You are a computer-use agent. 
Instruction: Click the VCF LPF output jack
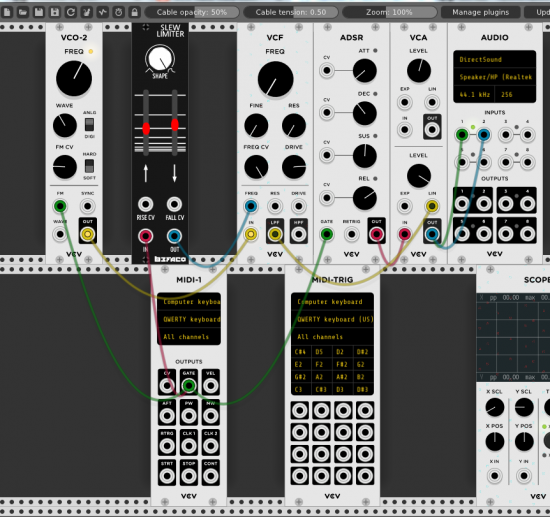(275, 234)
